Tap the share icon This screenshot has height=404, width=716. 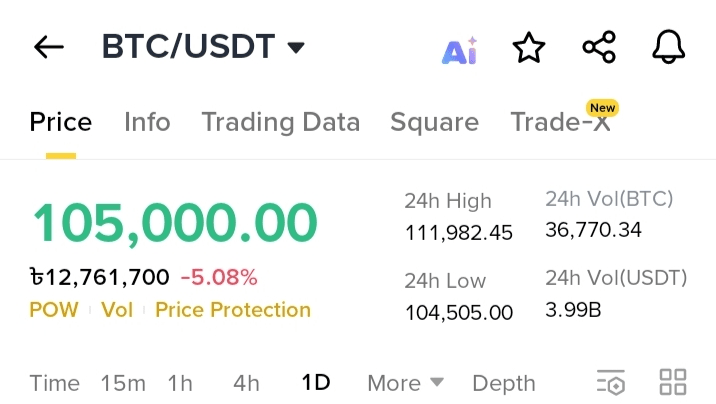pos(599,47)
